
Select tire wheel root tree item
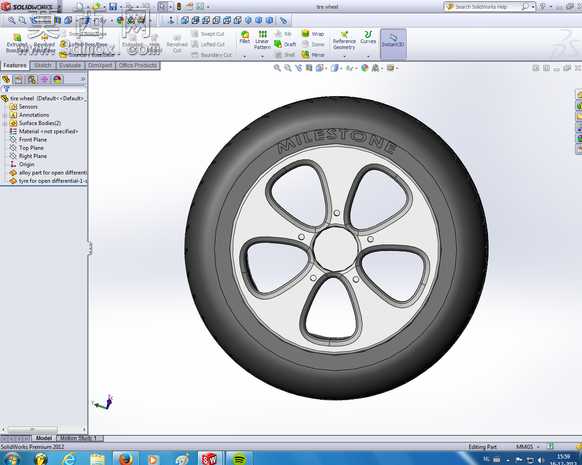[43, 98]
